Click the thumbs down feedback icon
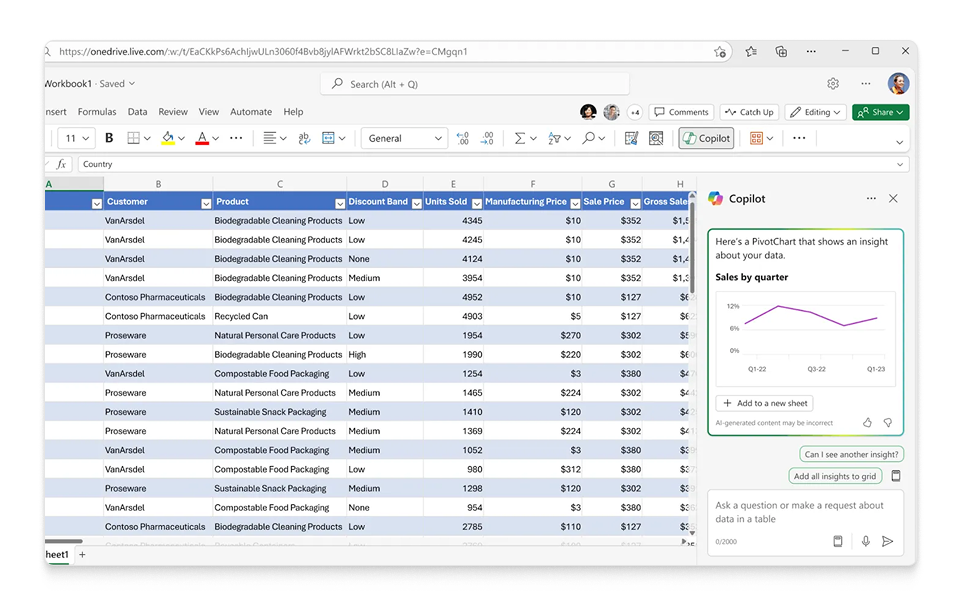 tap(887, 423)
